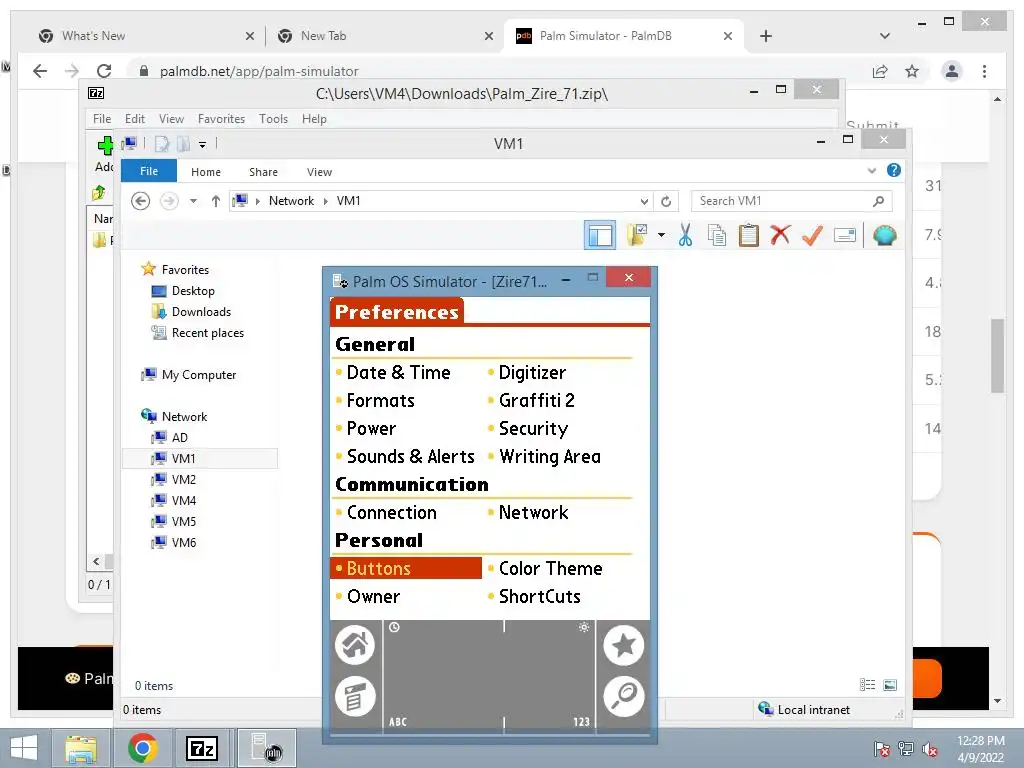The image size is (1024, 768).
Task: Click the Chrome page vertical scrollbar thumb
Action: point(997,355)
